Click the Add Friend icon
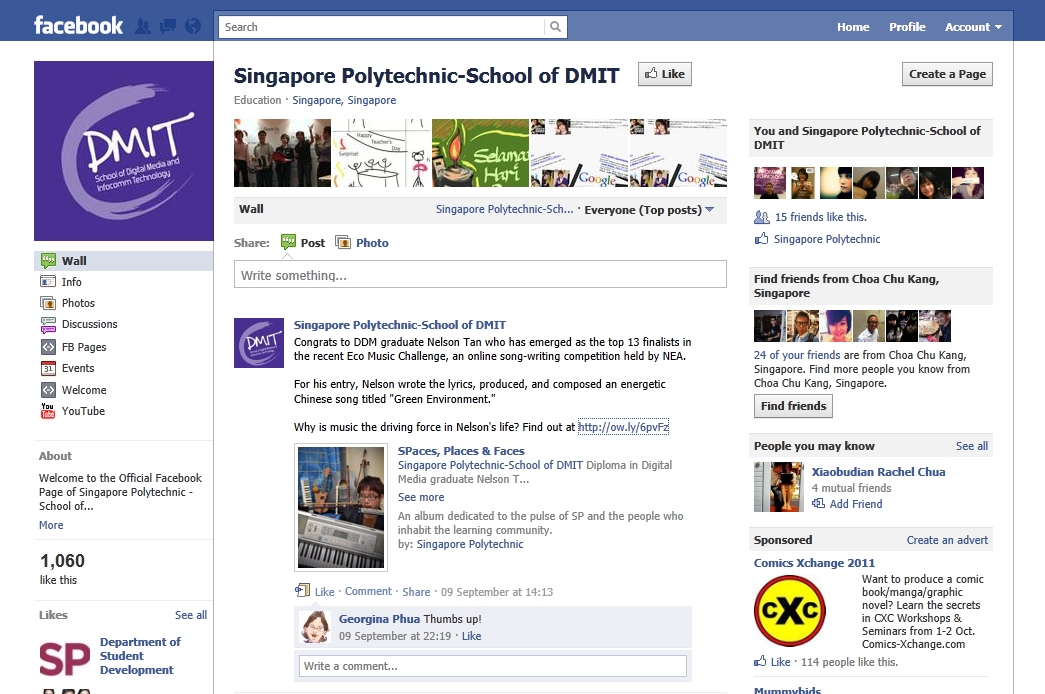The height and width of the screenshot is (694, 1045). pos(818,504)
